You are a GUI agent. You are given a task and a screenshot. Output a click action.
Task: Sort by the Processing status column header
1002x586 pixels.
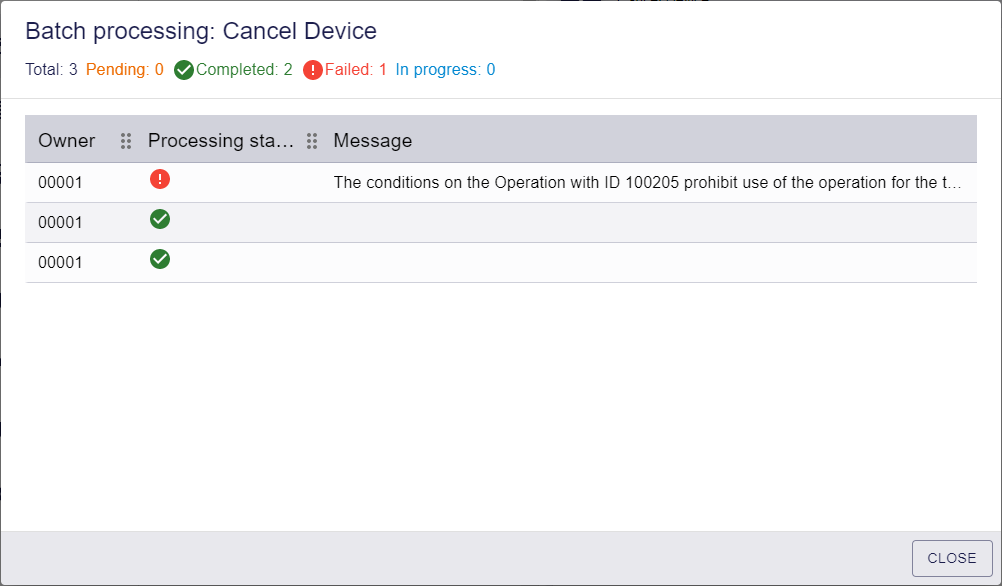click(220, 141)
